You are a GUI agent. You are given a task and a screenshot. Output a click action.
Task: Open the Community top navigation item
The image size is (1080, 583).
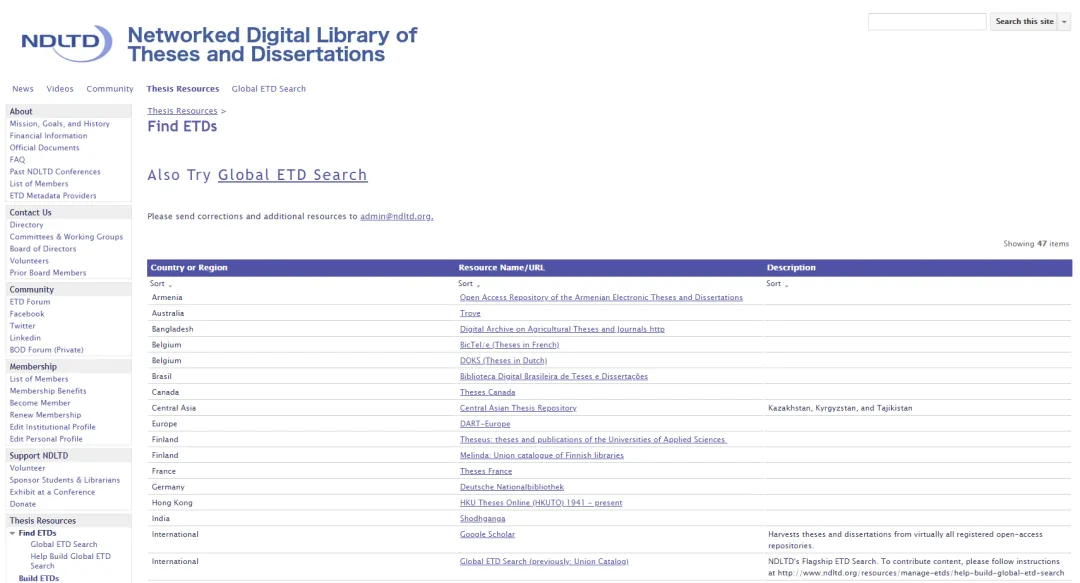pos(110,89)
